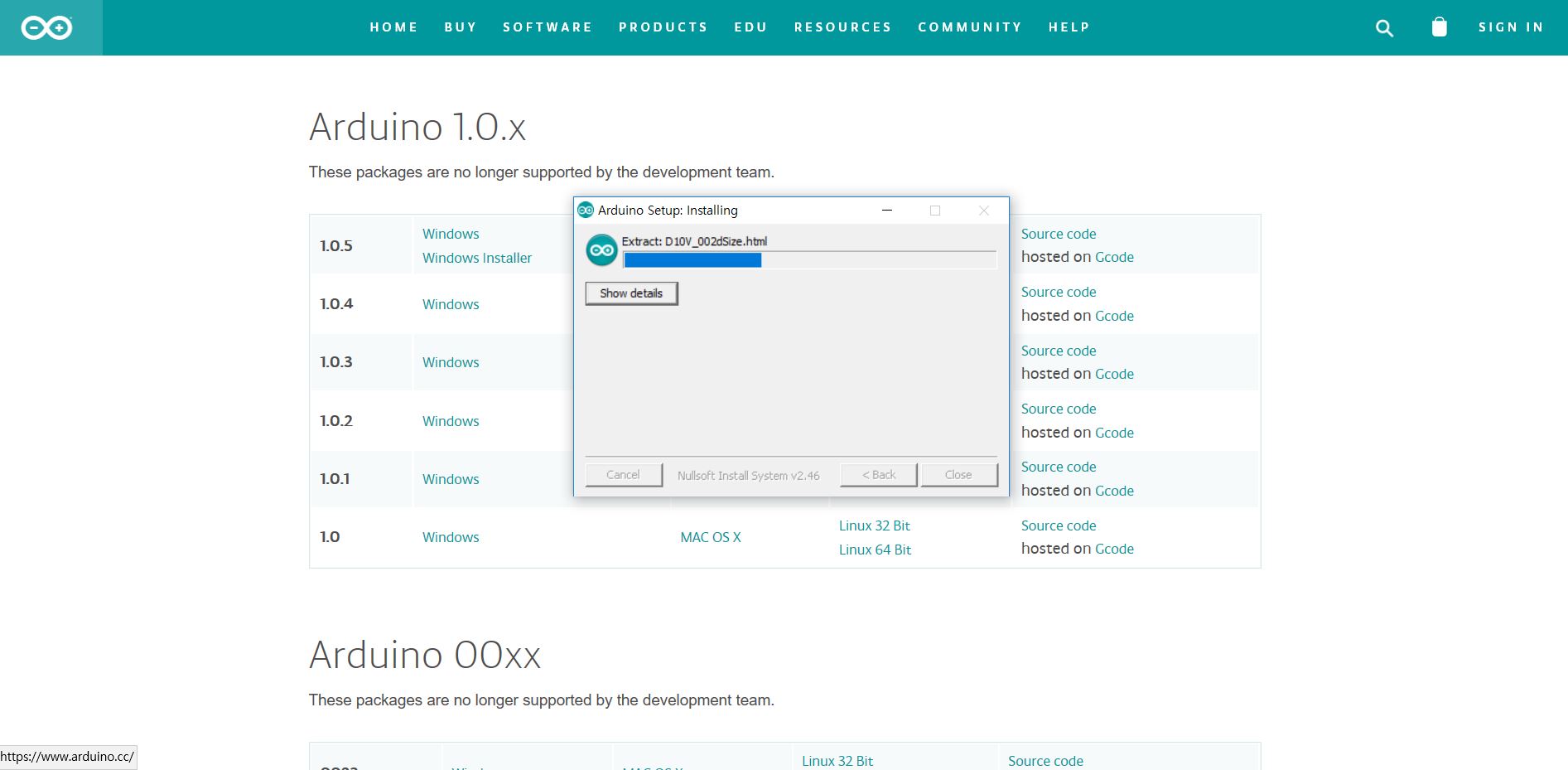The width and height of the screenshot is (1568, 770).
Task: Open the shopping bag cart icon
Action: coord(1440,27)
